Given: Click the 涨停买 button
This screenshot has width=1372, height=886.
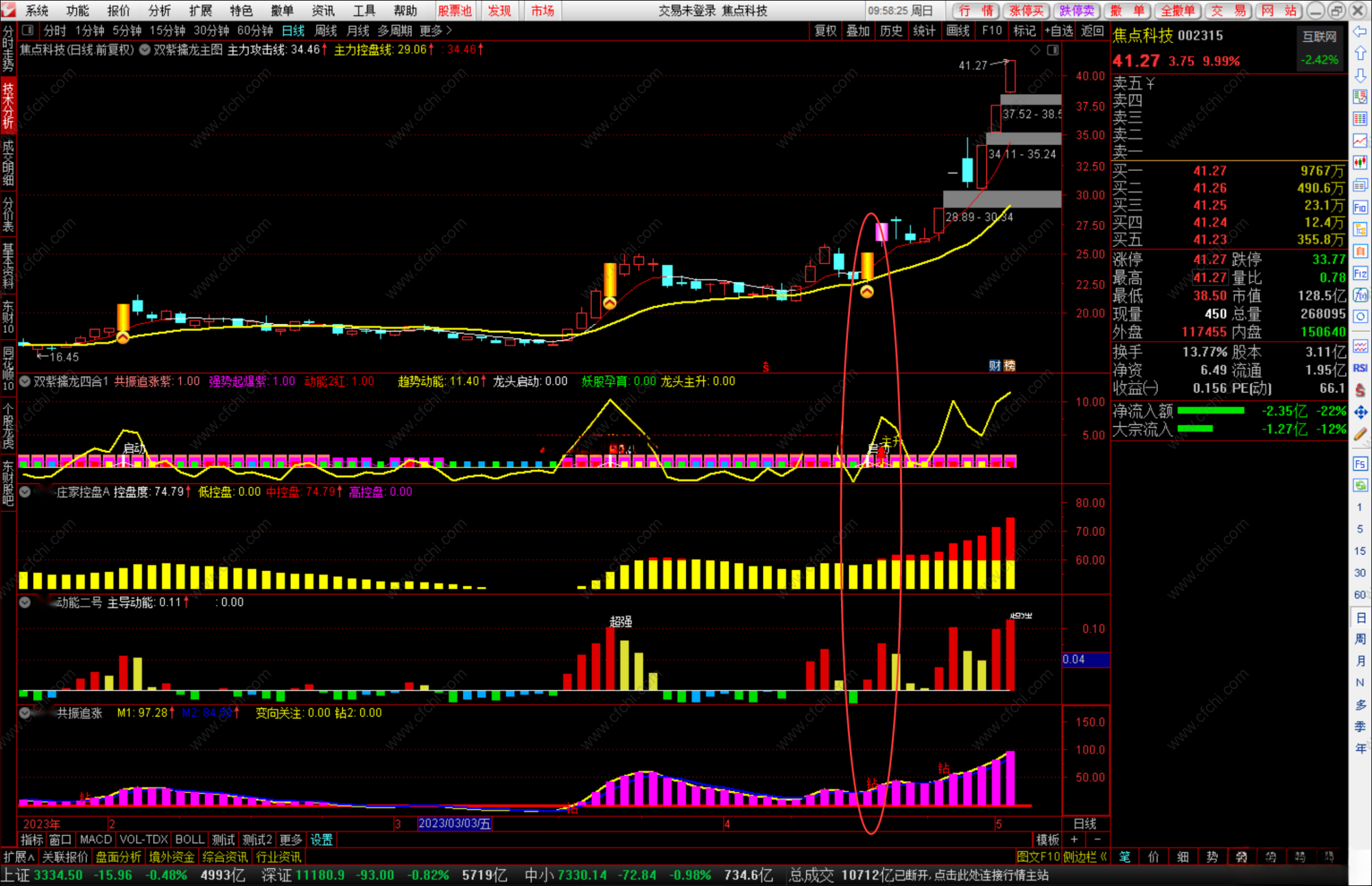Looking at the screenshot, I should click(1026, 10).
